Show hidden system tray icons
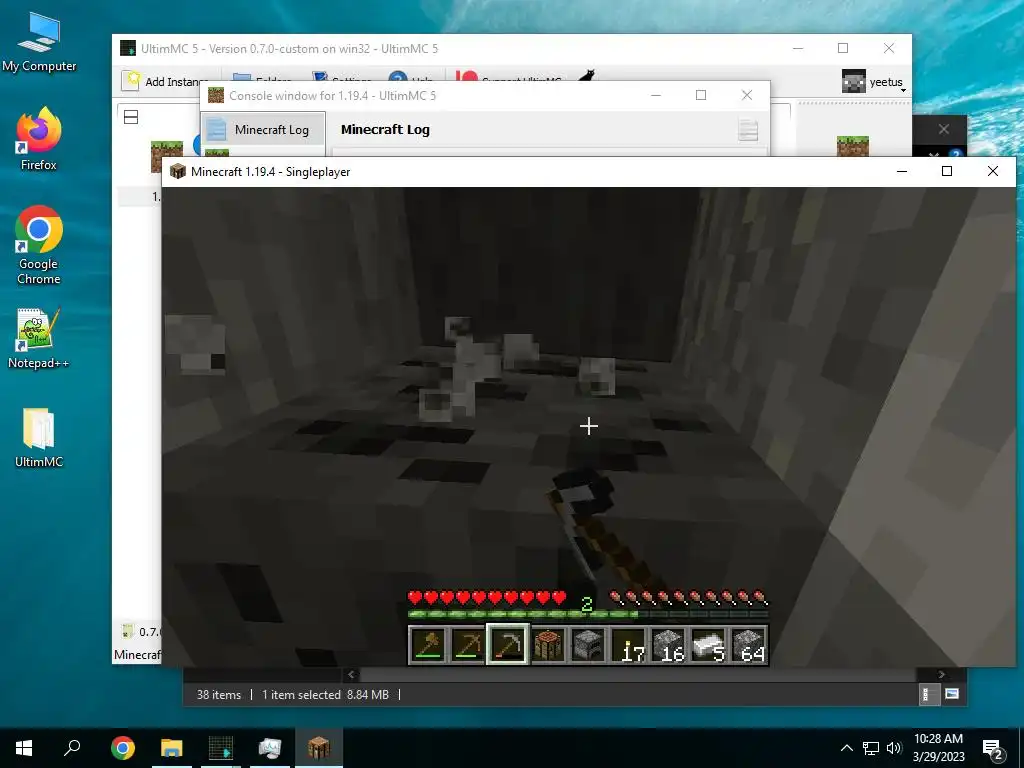This screenshot has width=1024, height=768. click(x=846, y=748)
